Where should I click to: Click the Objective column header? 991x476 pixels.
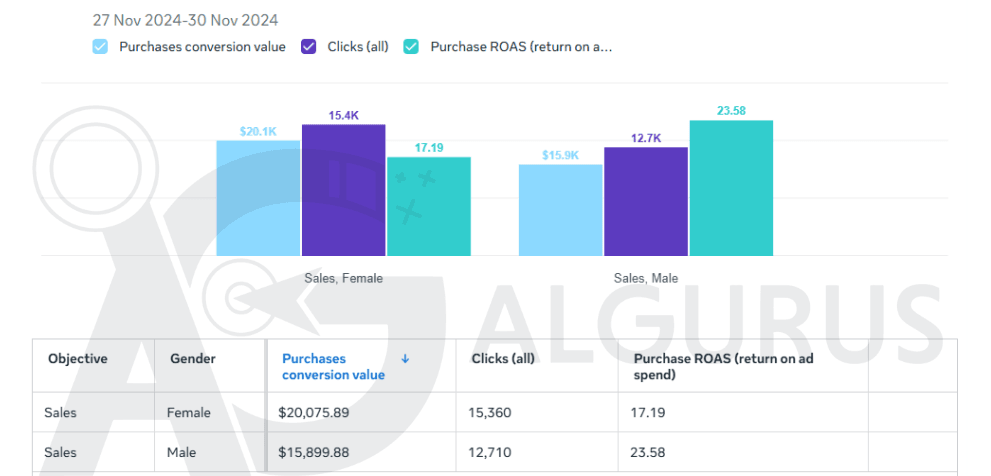tap(77, 358)
